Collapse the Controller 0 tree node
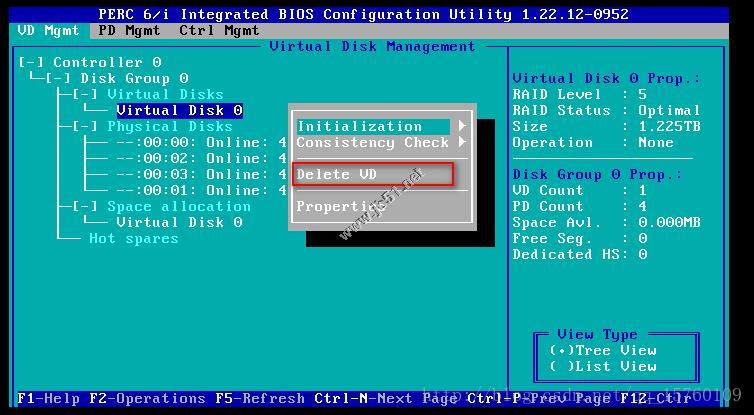The image size is (754, 415). click(x=32, y=62)
